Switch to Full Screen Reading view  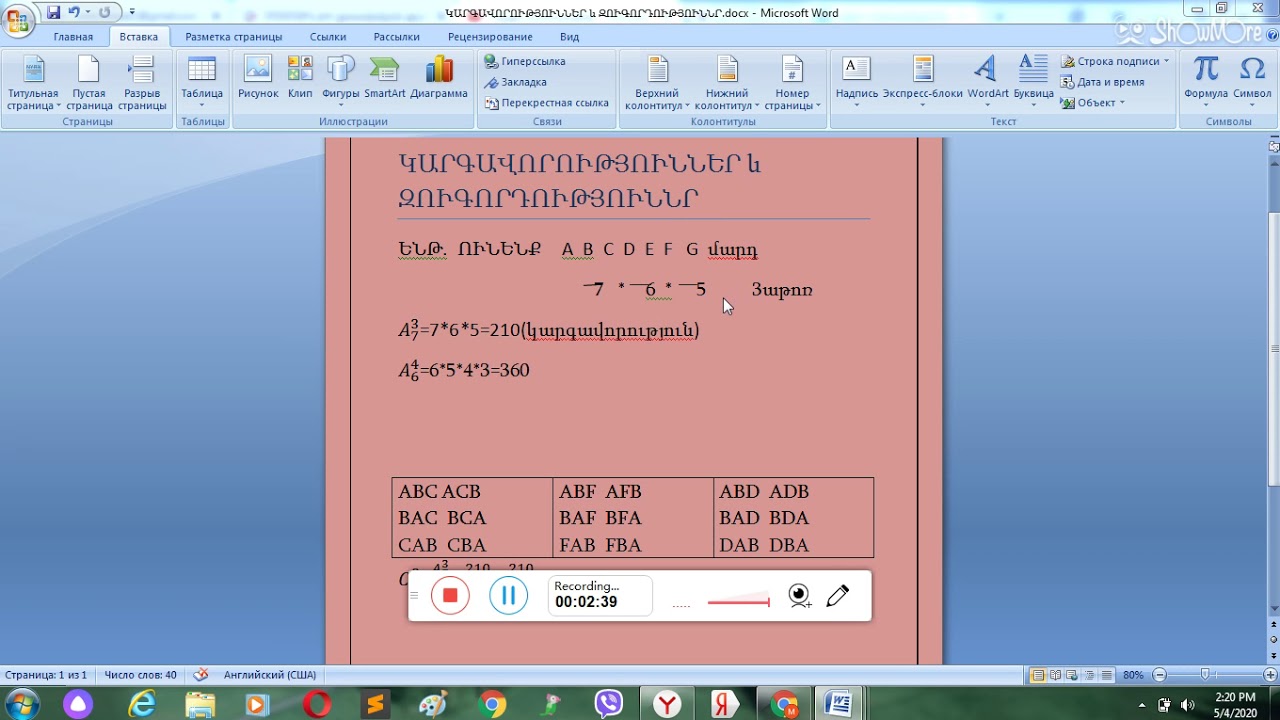tap(1057, 675)
